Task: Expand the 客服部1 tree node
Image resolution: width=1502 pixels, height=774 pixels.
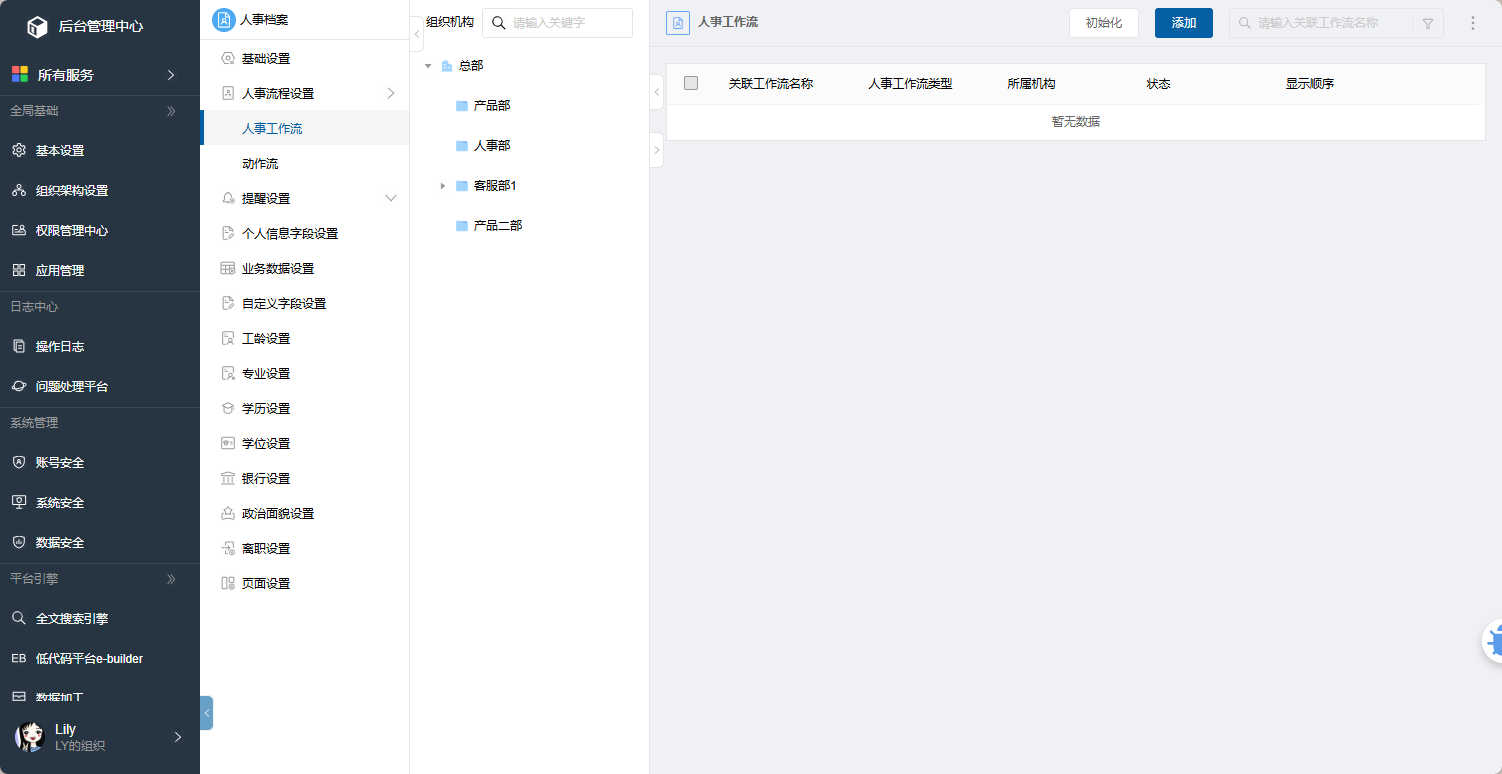Action: point(443,186)
